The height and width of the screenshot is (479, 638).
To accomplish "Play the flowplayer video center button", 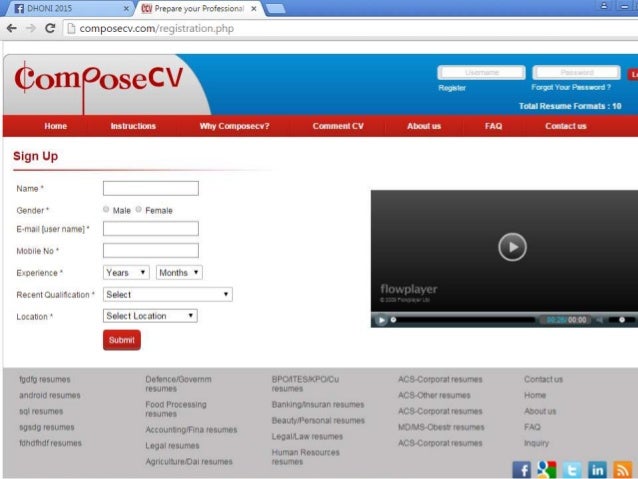I will point(512,247).
